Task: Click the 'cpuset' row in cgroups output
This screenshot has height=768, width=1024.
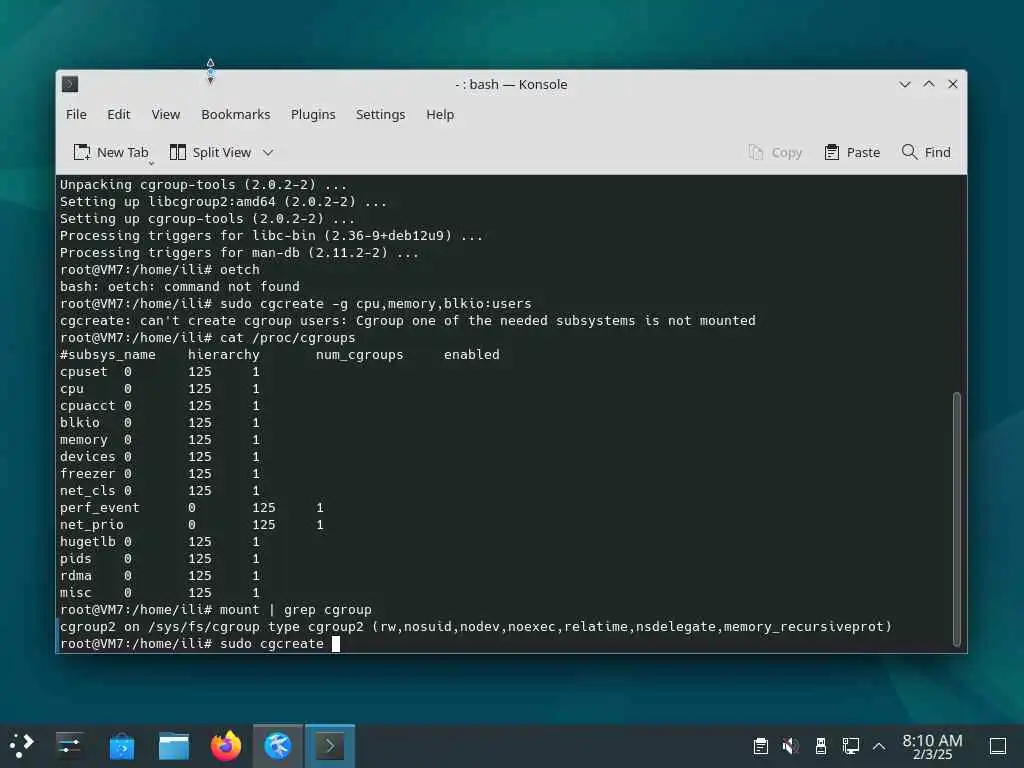Action: 160,372
